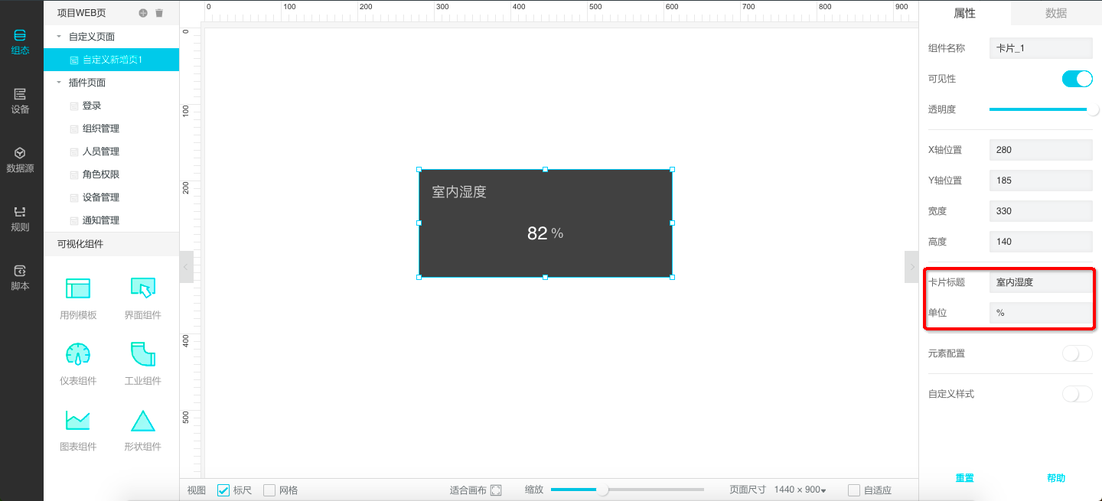Click the X轴位置 field showing 280
Viewport: 1102px width, 501px height.
pyautogui.click(x=1041, y=150)
